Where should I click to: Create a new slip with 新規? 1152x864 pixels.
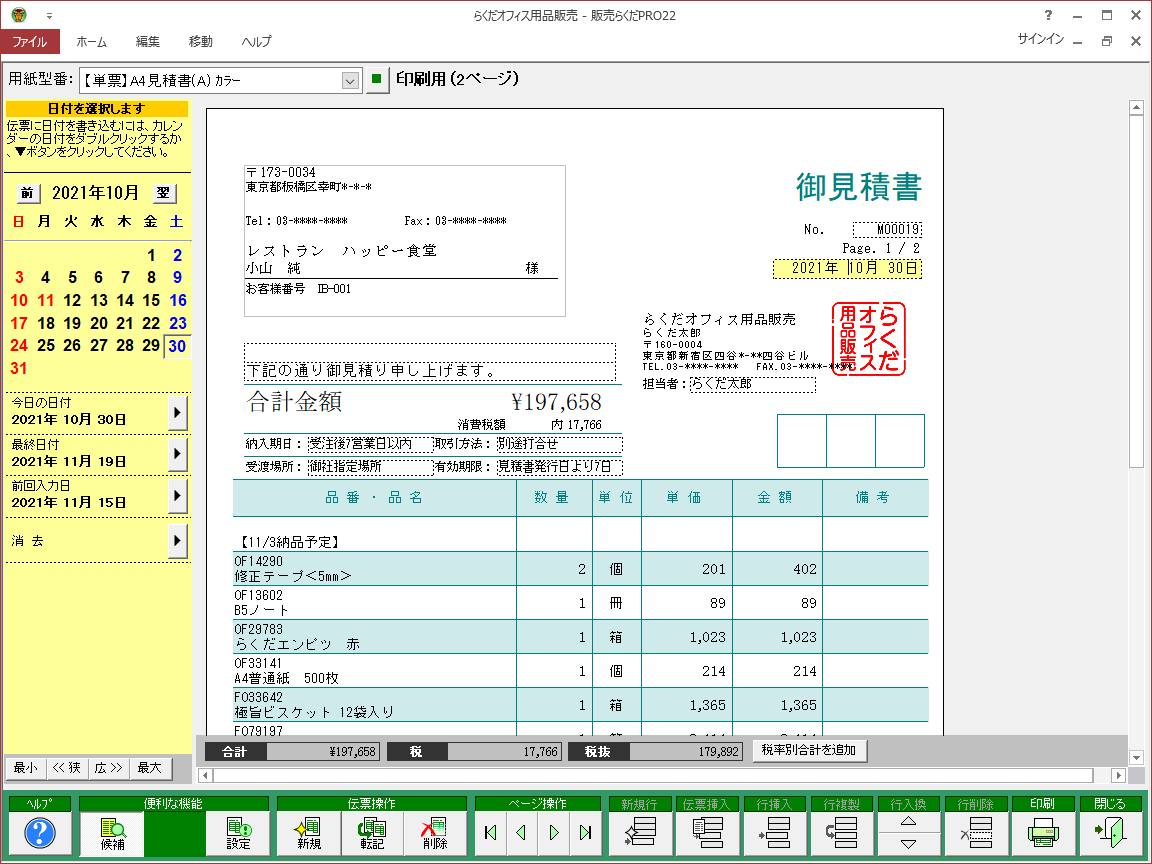click(x=309, y=833)
